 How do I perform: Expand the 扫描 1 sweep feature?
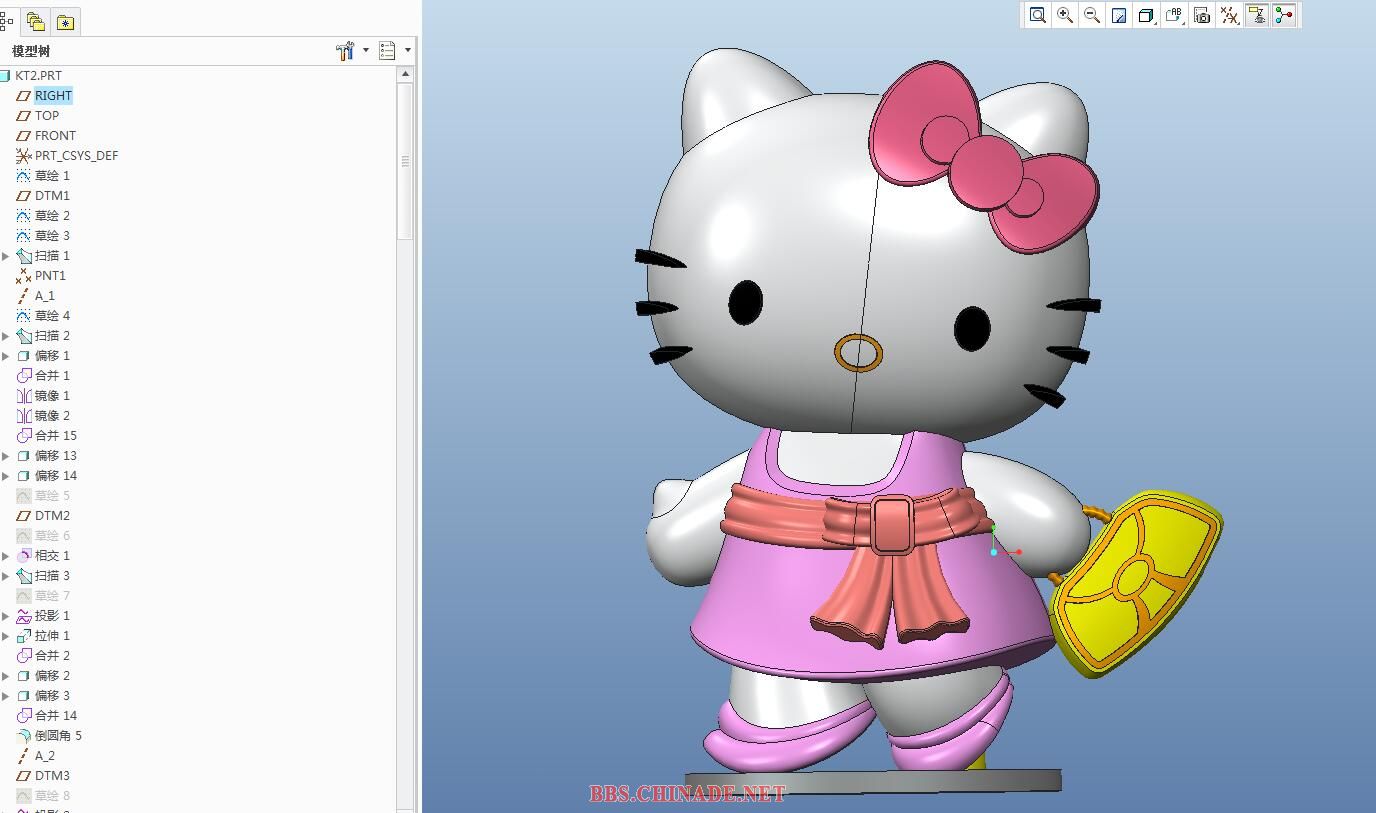click(6, 256)
